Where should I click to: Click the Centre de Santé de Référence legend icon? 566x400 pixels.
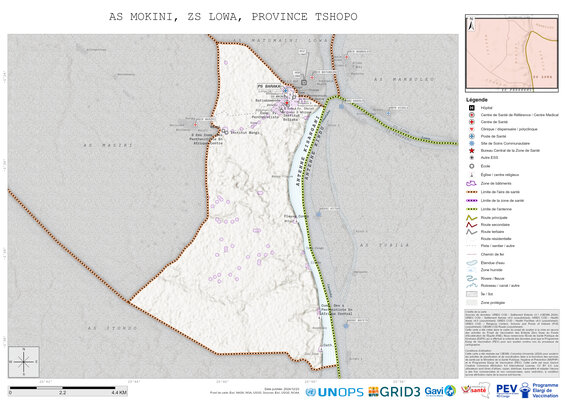pyautogui.click(x=471, y=115)
